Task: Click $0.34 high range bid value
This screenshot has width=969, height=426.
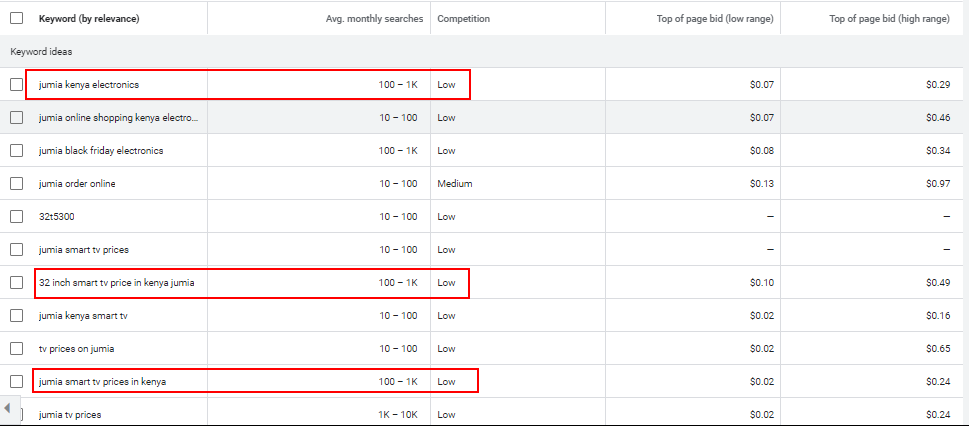Action: [938, 150]
